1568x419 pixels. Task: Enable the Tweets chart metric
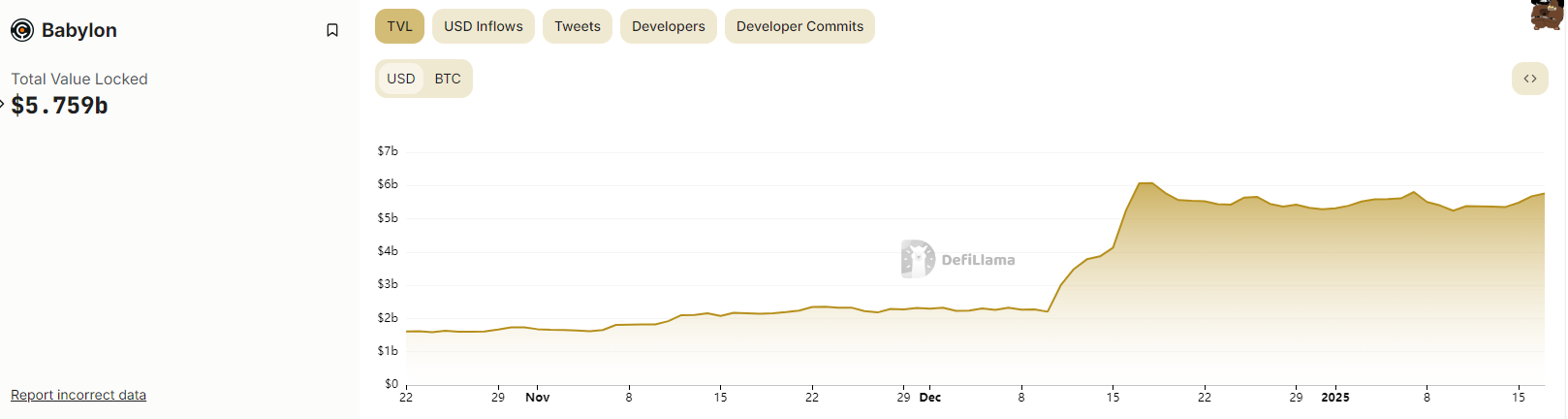point(577,26)
